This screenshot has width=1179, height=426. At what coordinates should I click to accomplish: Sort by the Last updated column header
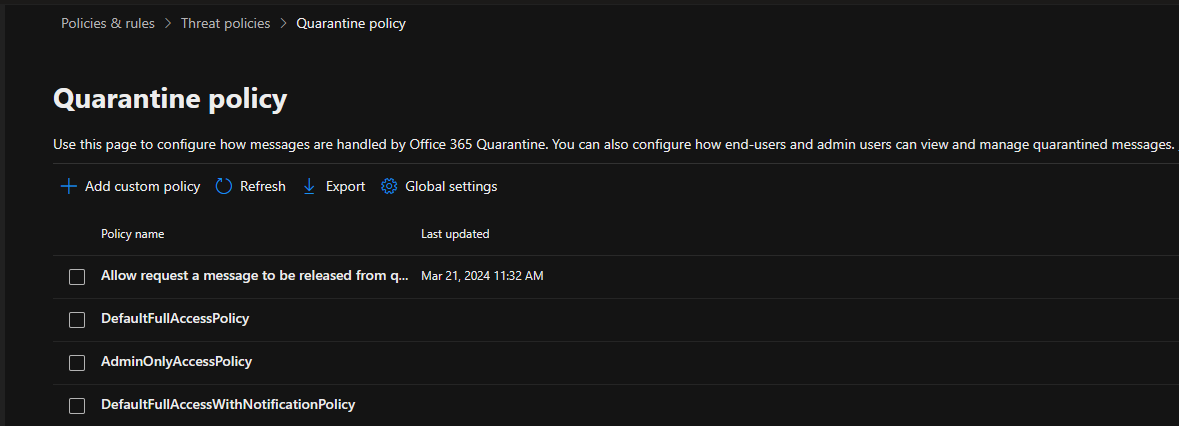coord(455,234)
